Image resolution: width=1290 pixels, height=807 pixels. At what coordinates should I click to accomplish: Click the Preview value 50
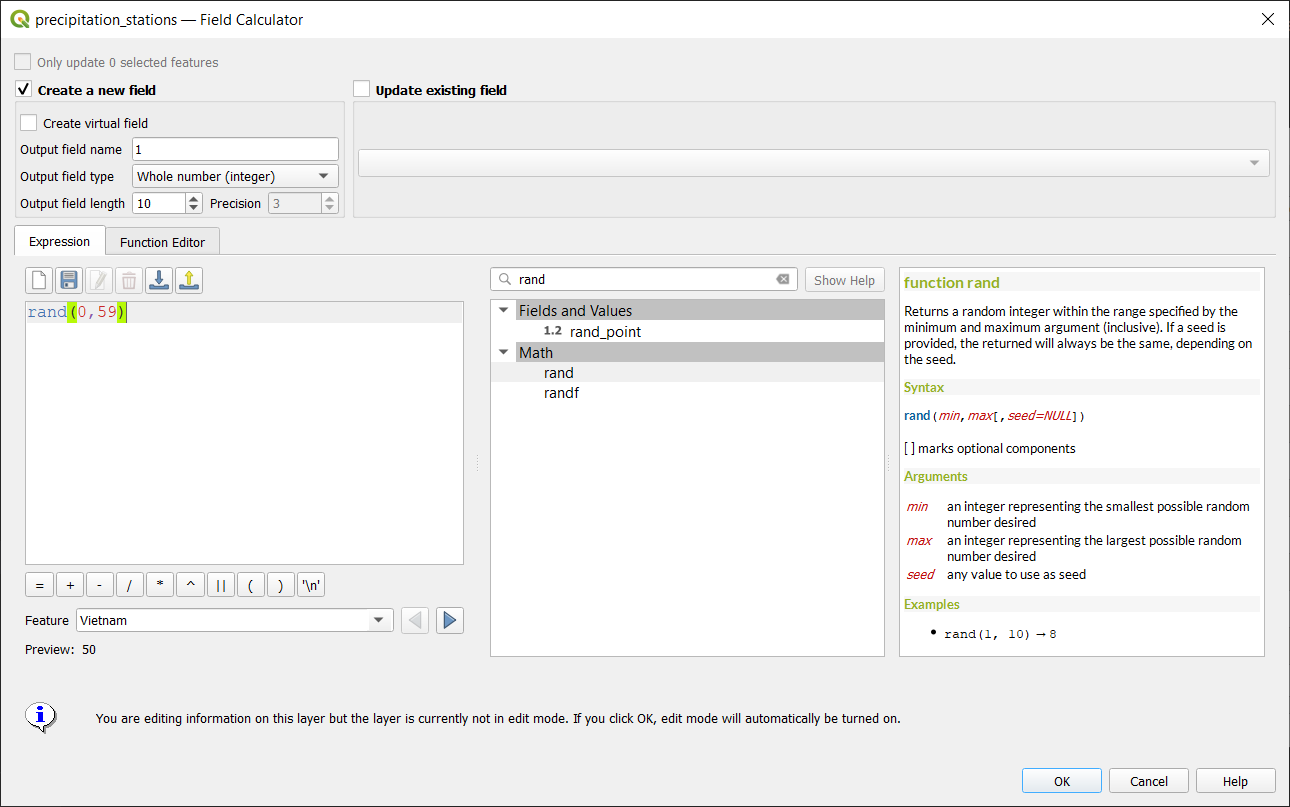coord(89,649)
